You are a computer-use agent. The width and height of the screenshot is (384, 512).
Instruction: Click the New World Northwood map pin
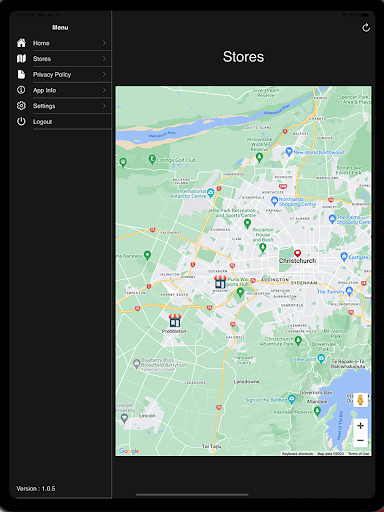pyautogui.click(x=289, y=151)
